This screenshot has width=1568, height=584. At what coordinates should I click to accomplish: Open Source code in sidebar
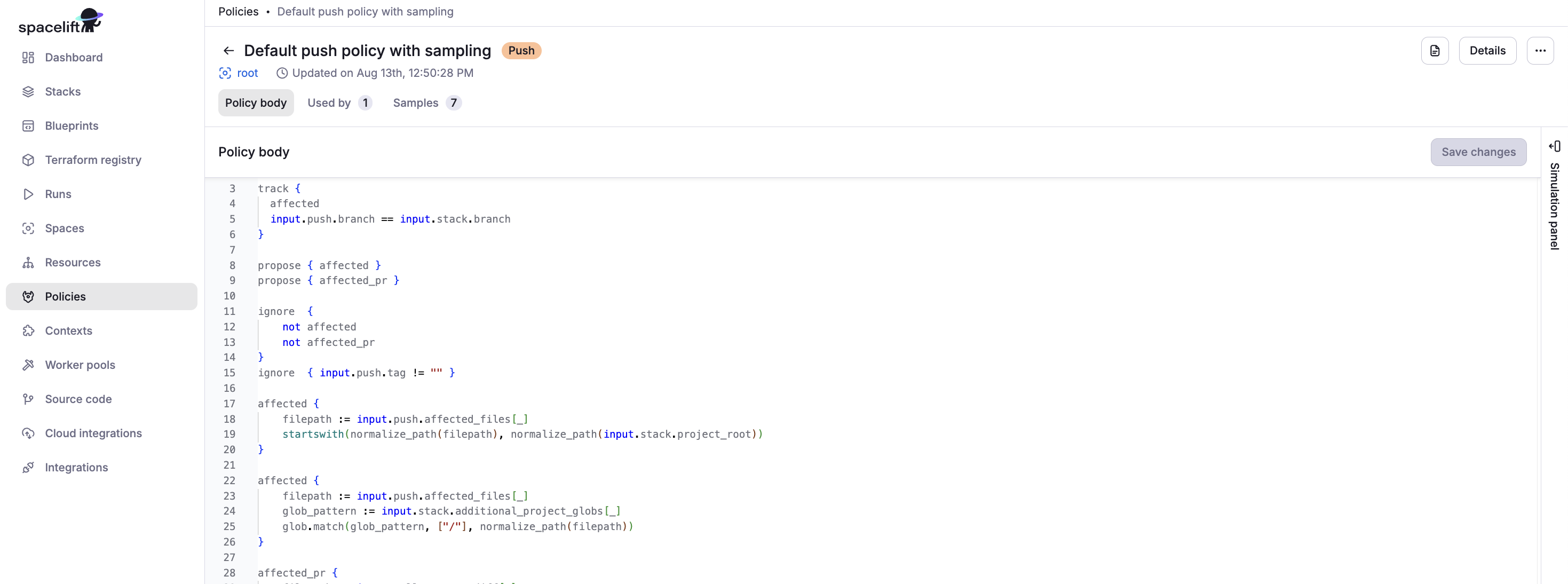78,399
